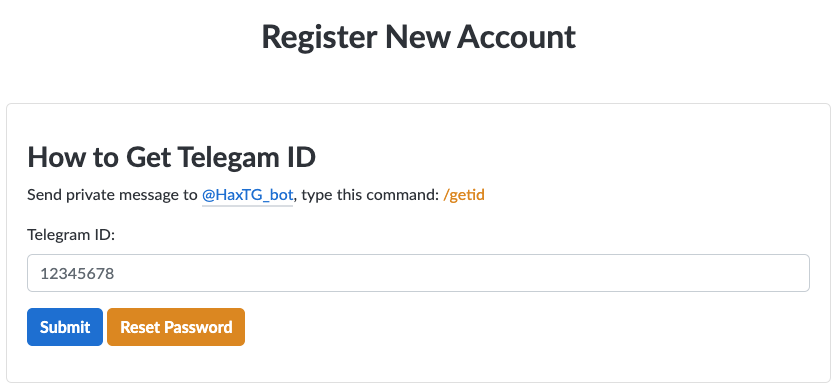Click the word "Telegam" in the subheading

[227, 157]
